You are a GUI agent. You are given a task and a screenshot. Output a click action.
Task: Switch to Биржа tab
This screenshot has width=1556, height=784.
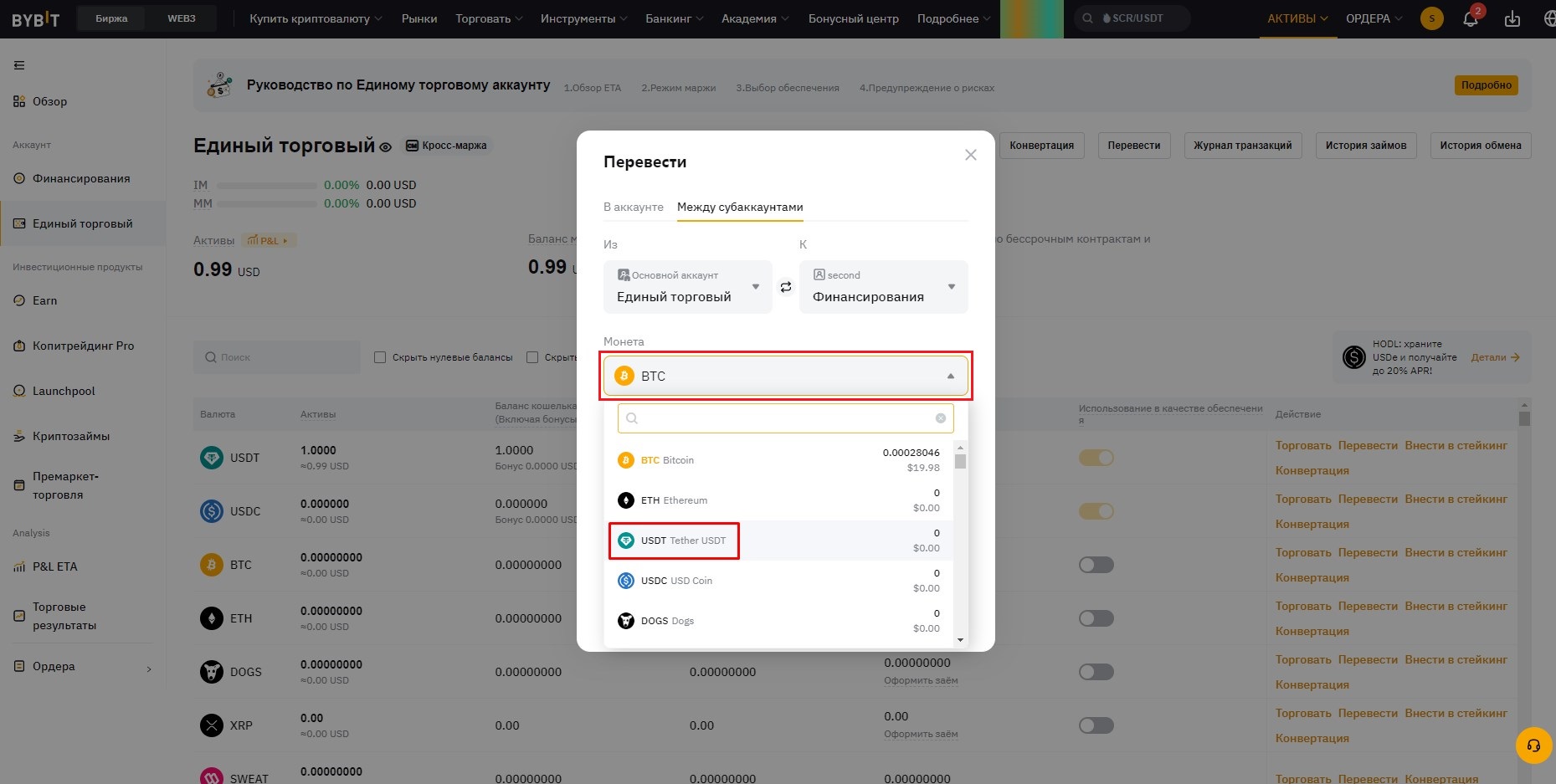(x=111, y=18)
